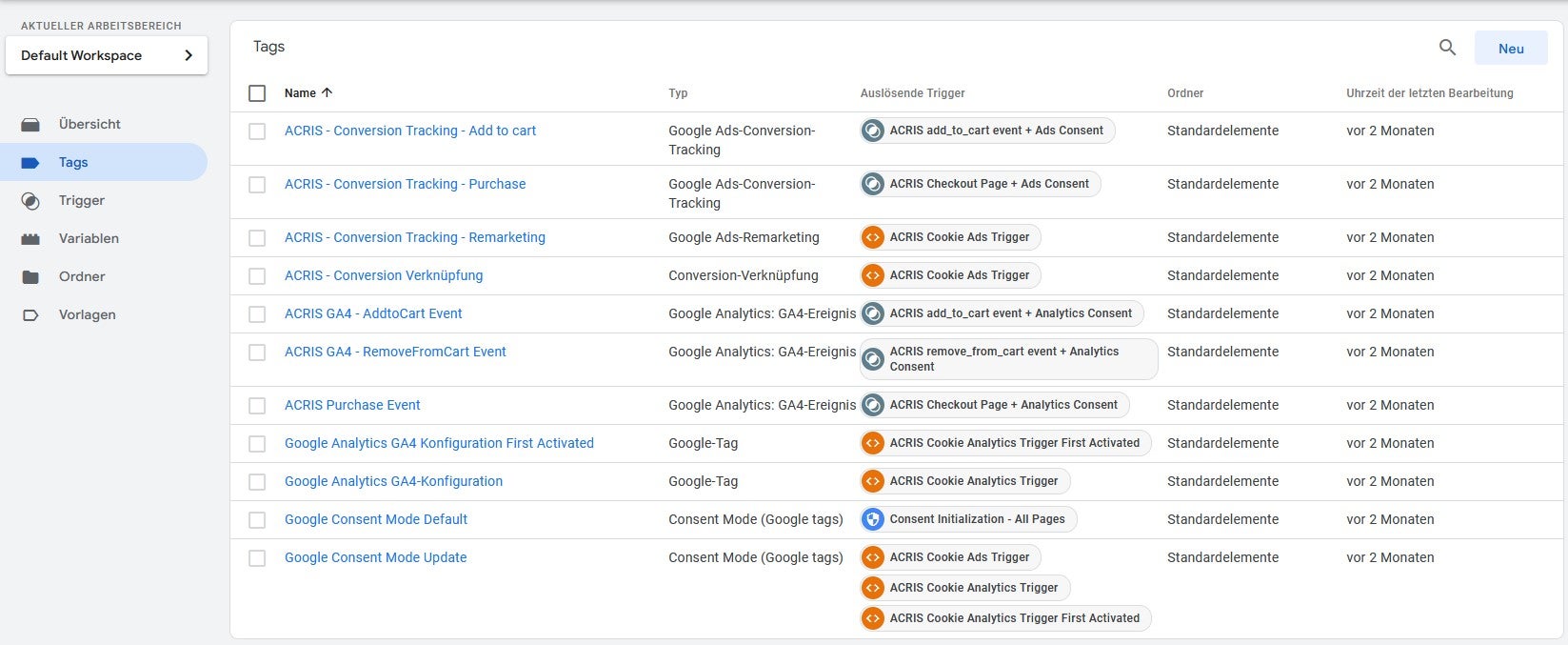Click orange icon of GA4-Konfiguration row's Analytics Trigger
This screenshot has width=1568, height=645.
tap(873, 481)
